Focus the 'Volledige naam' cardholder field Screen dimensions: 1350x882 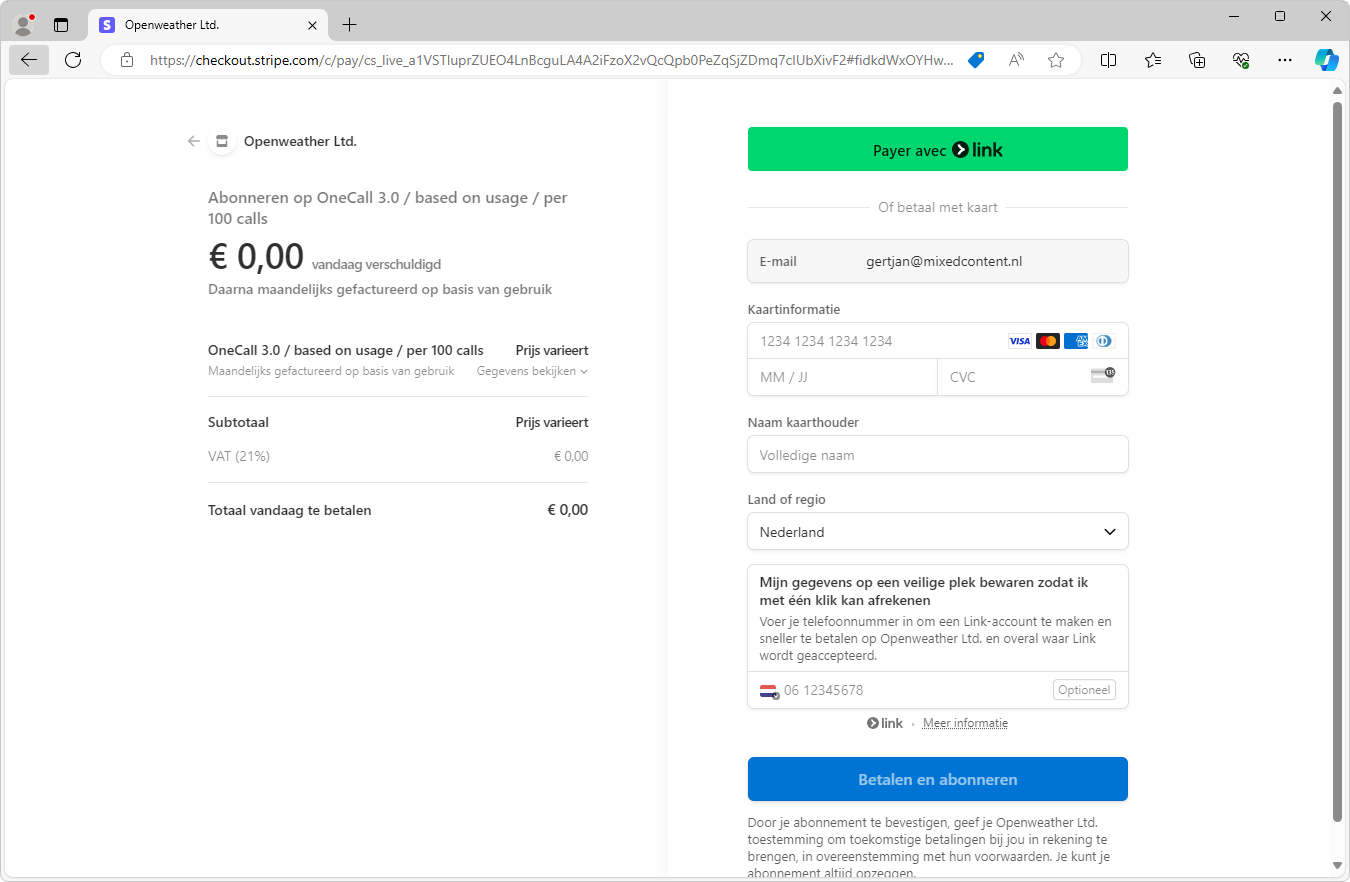[937, 455]
